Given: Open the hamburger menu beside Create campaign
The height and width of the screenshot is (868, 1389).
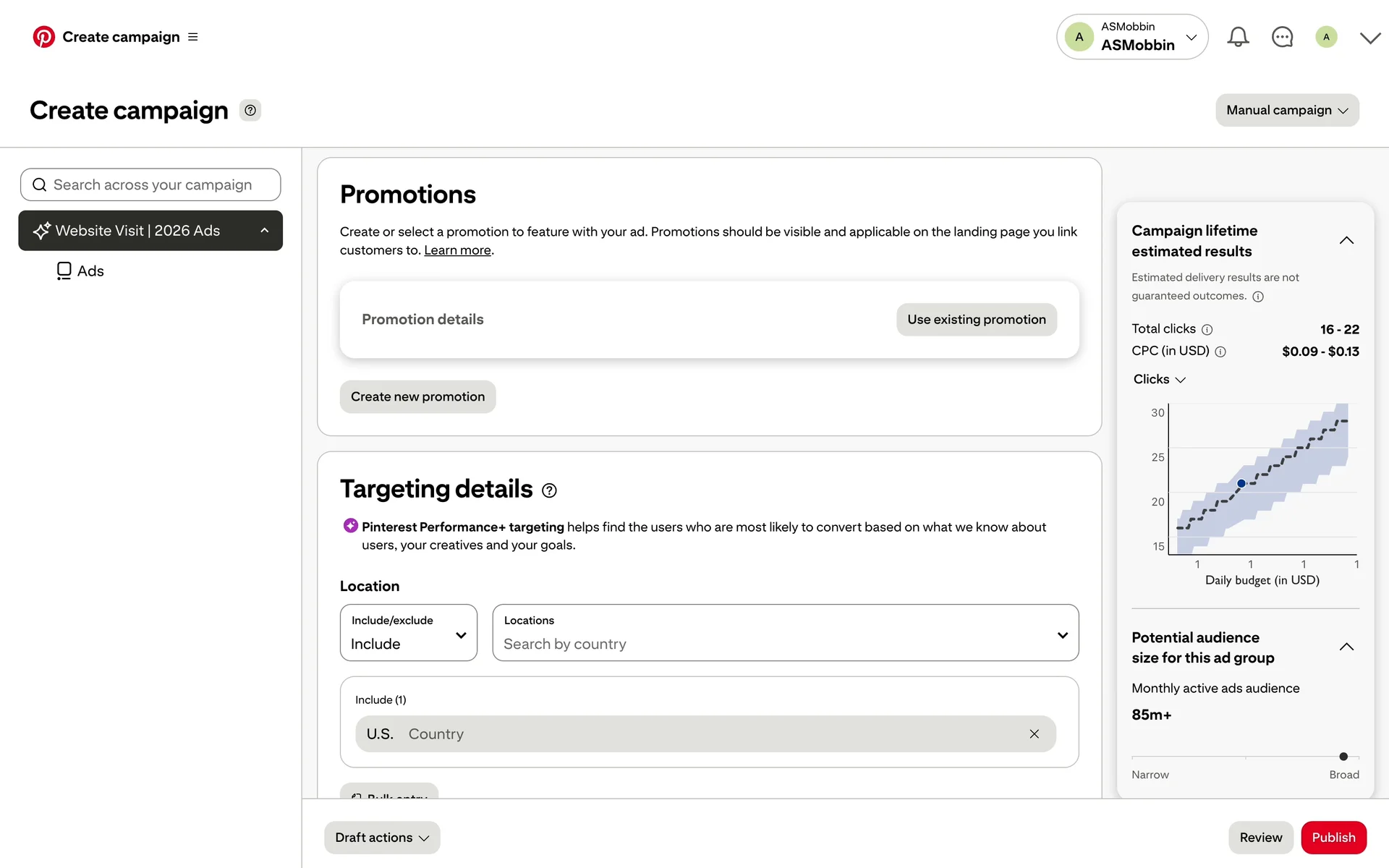Looking at the screenshot, I should click(x=193, y=37).
